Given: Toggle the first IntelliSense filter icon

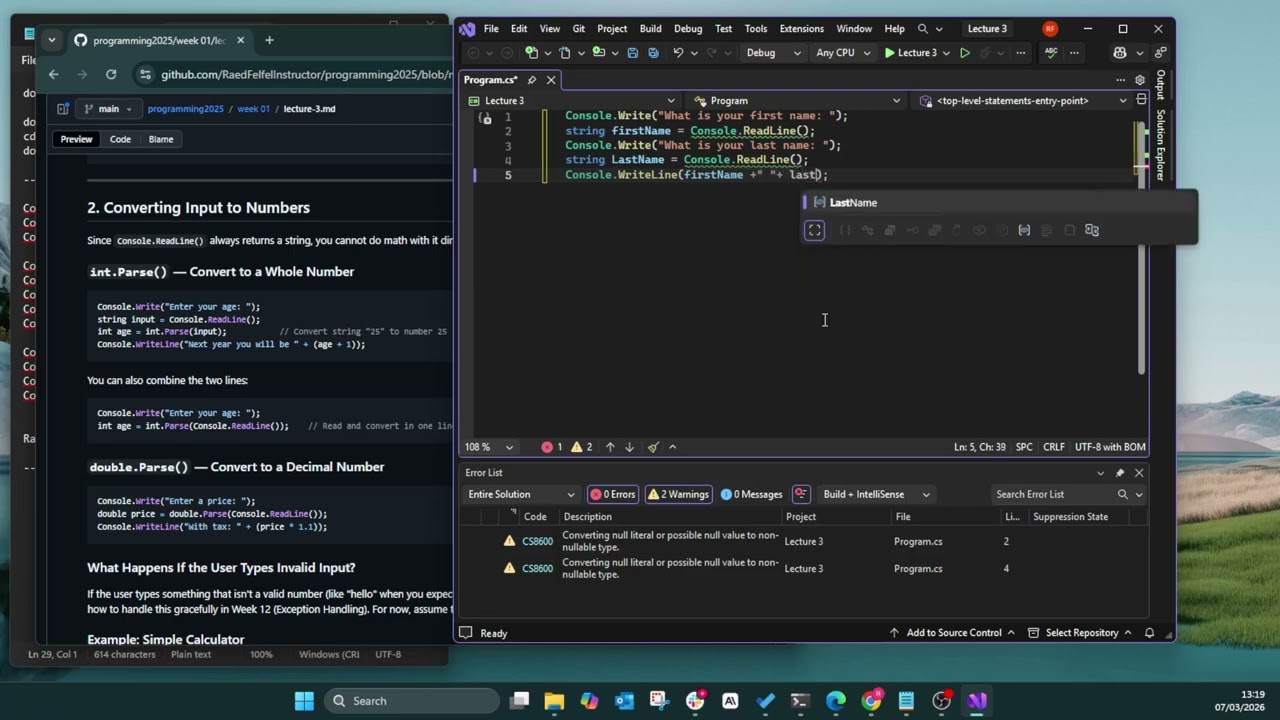Looking at the screenshot, I should [x=815, y=230].
